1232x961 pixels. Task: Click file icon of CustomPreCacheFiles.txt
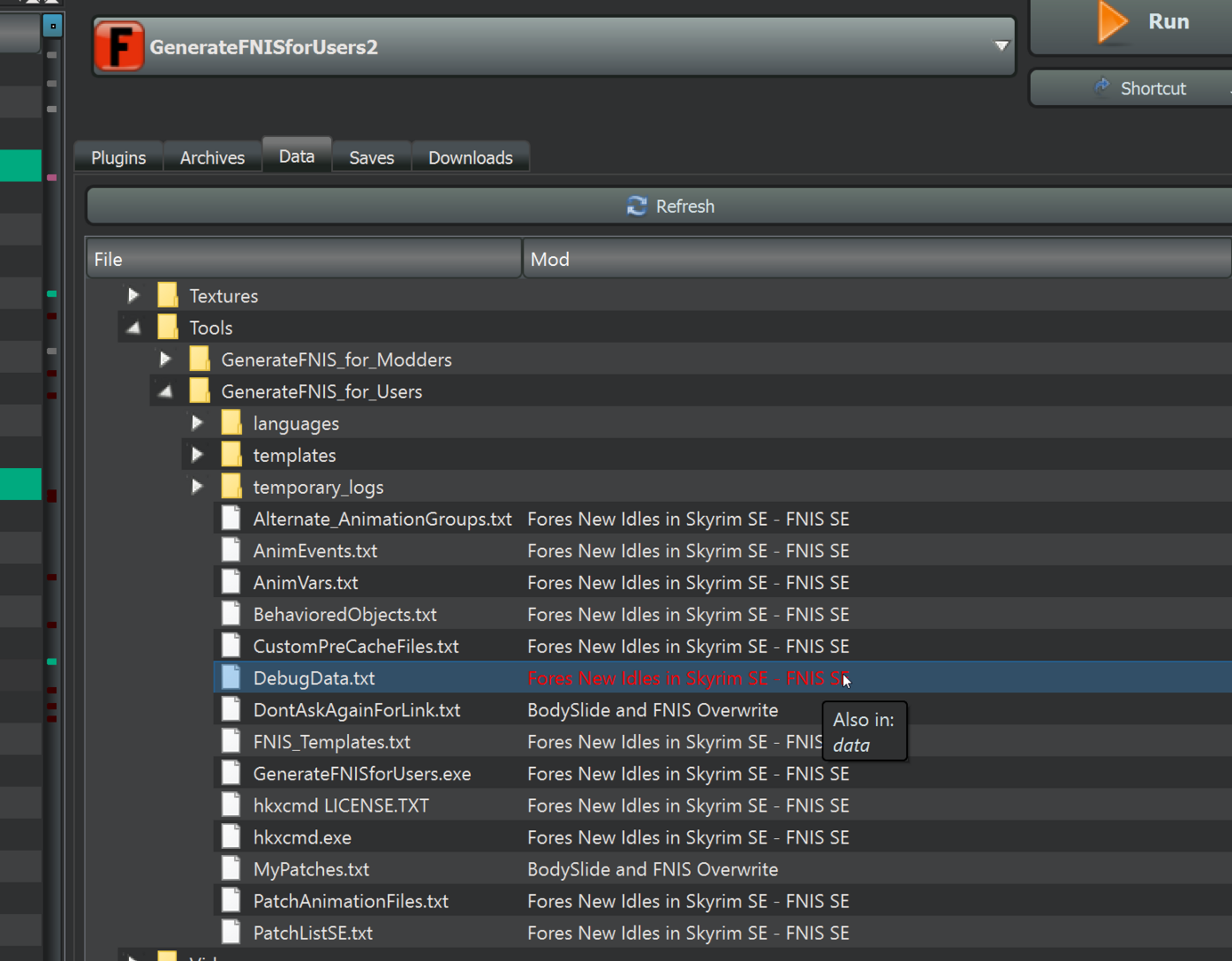coord(231,645)
